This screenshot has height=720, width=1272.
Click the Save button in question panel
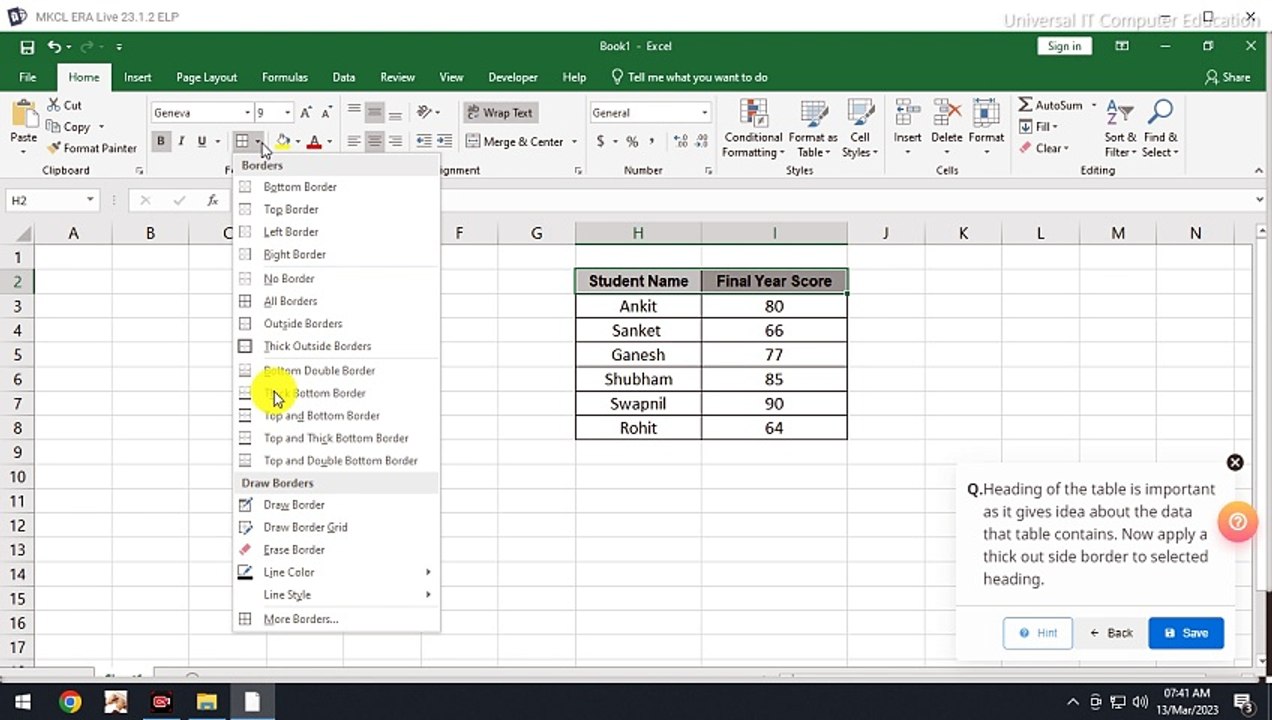(x=1186, y=633)
